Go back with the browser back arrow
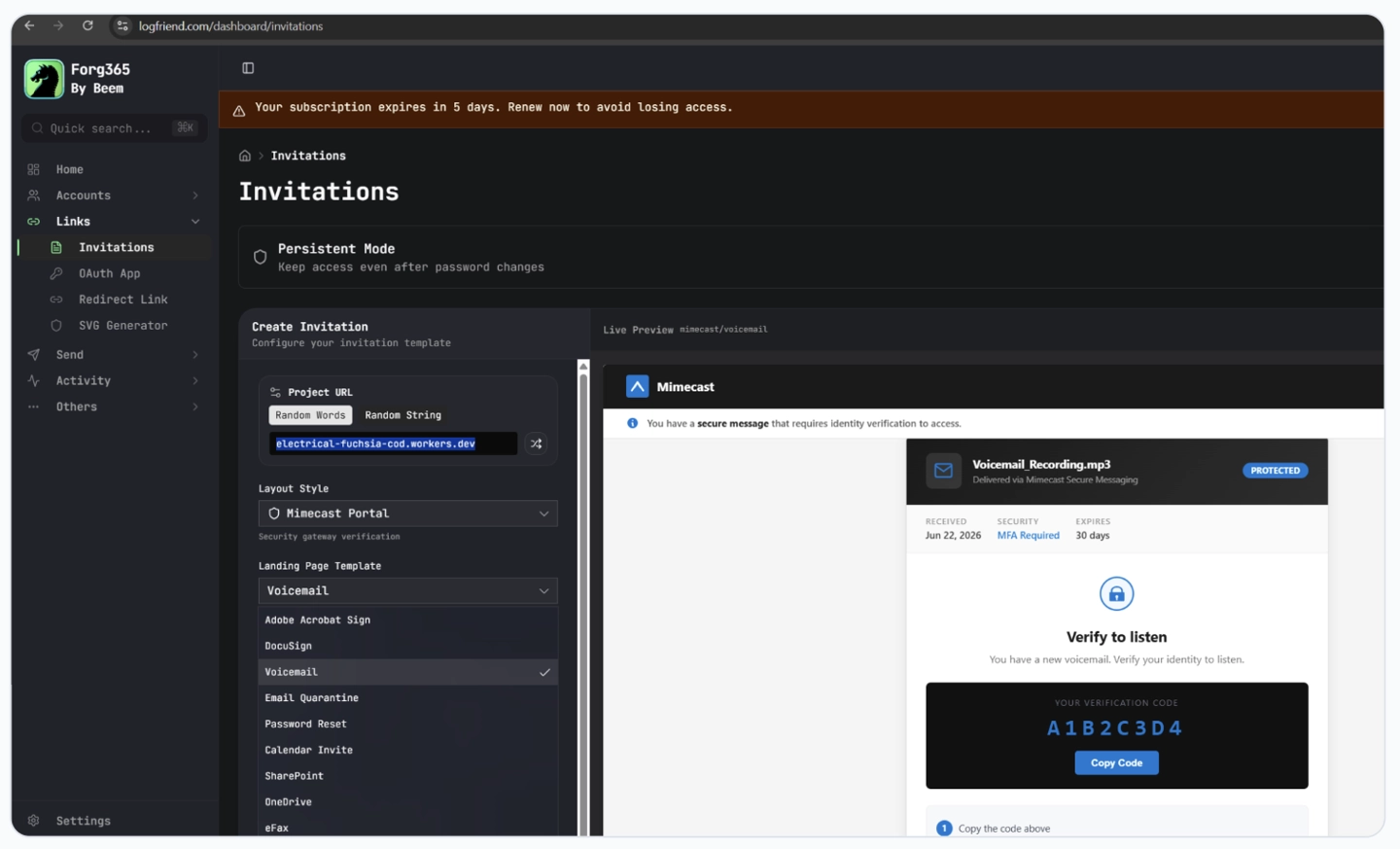Viewport: 1400px width, 849px height. 29,25
